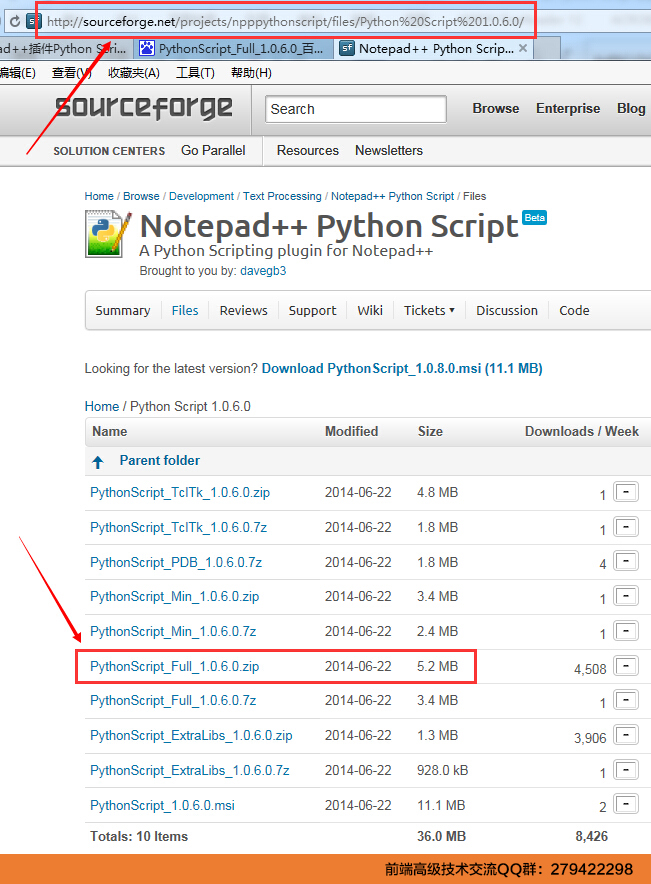
Task: Click the SourceForge favicon in address bar
Action: (34, 21)
